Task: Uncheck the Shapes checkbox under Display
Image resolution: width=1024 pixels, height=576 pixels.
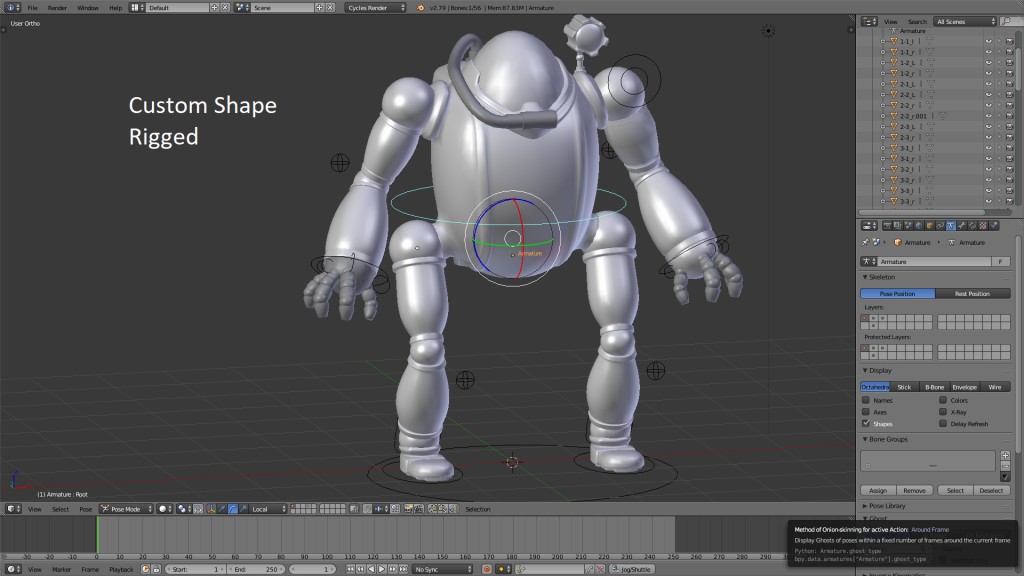Action: tap(866, 423)
